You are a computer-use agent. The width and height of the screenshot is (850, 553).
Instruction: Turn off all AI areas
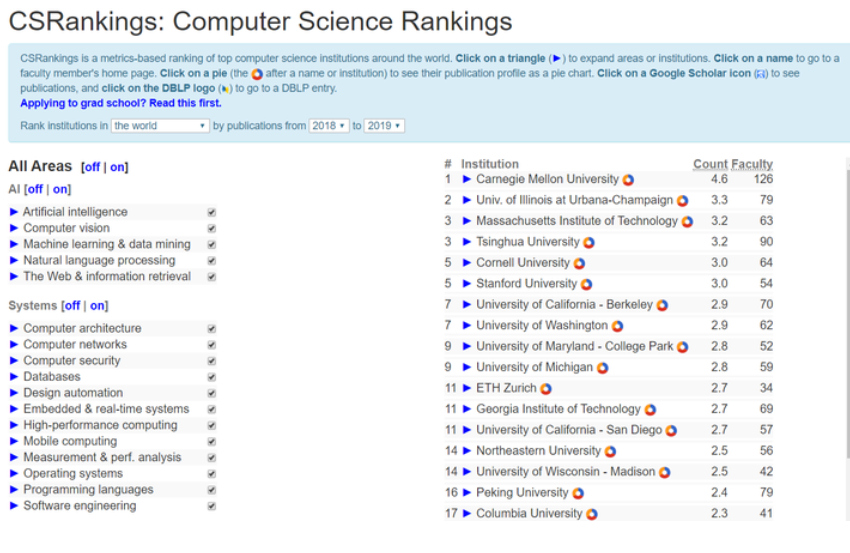tap(35, 189)
